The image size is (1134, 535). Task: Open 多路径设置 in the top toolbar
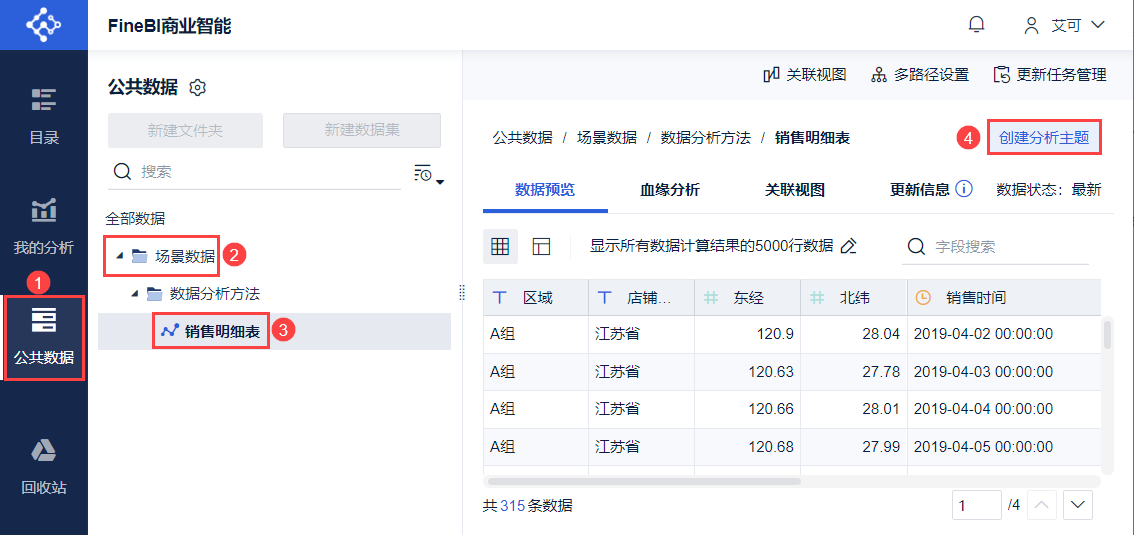(920, 75)
